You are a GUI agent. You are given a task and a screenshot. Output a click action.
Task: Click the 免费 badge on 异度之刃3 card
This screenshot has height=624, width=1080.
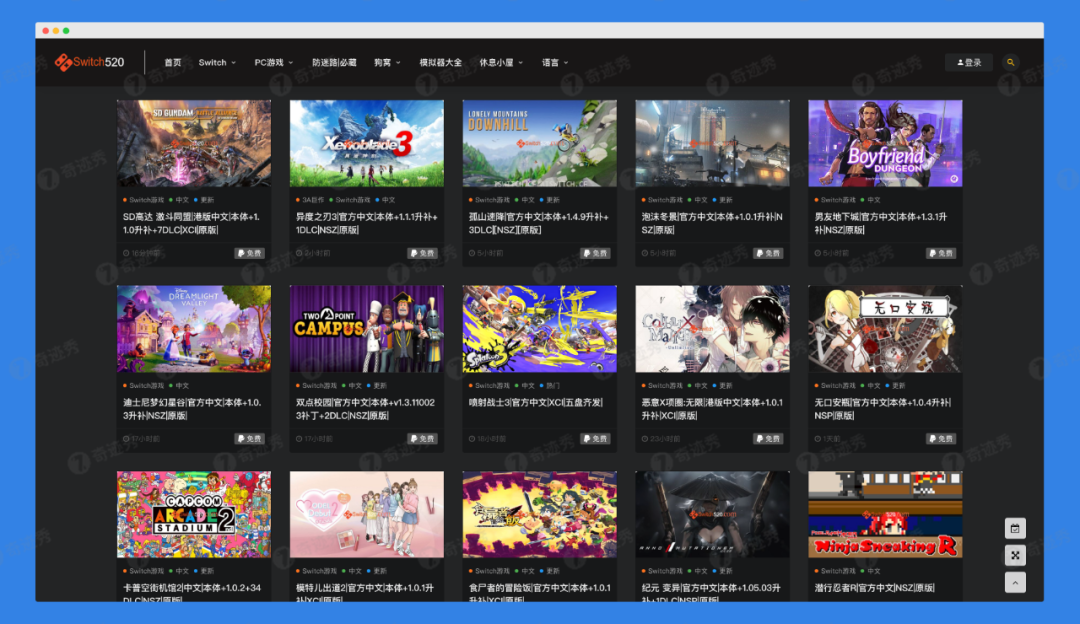pos(423,253)
